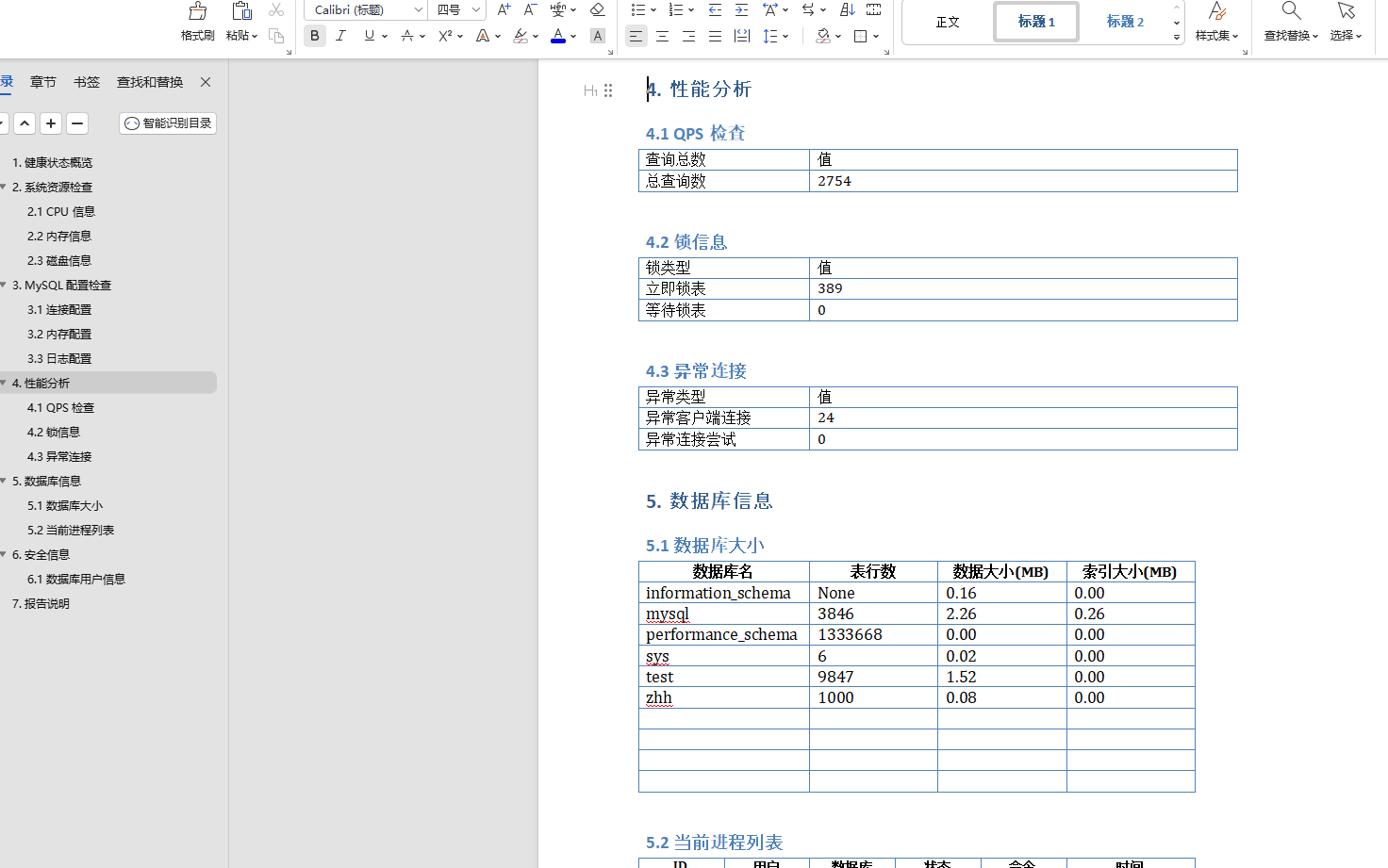This screenshot has width=1388, height=868.
Task: Click the minus button in outline panel
Action: point(78,123)
